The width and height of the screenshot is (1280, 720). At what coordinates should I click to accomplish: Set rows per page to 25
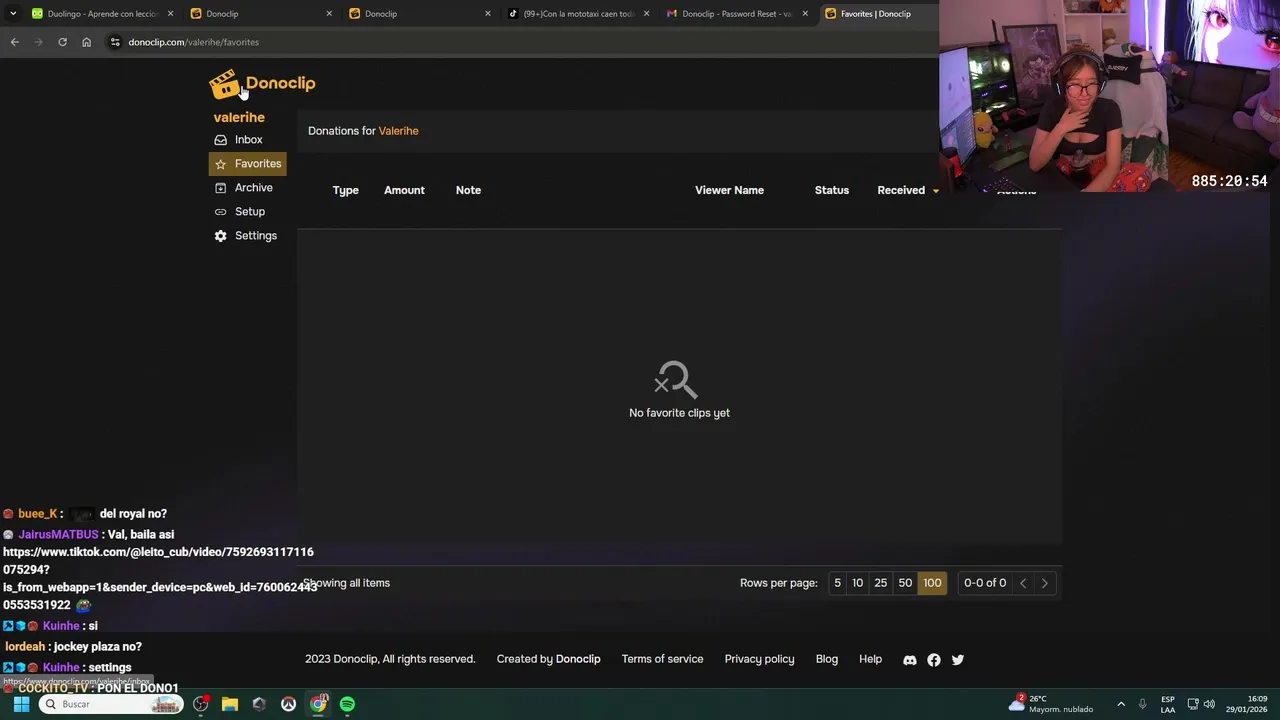coord(881,583)
